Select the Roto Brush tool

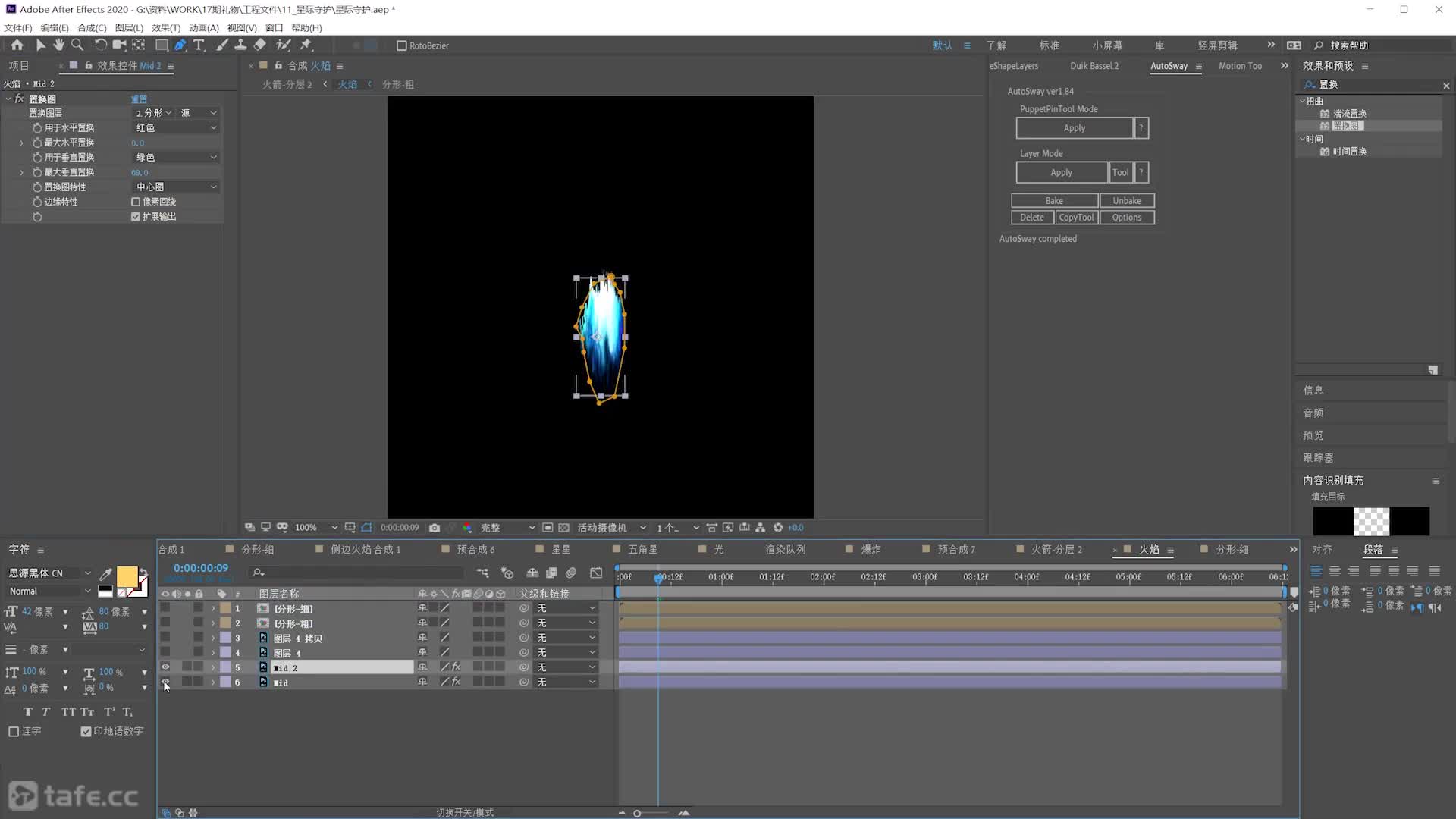[283, 45]
